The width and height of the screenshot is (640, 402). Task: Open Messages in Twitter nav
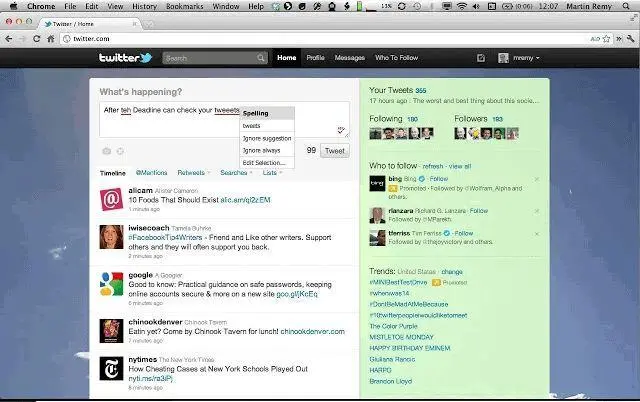pos(349,58)
